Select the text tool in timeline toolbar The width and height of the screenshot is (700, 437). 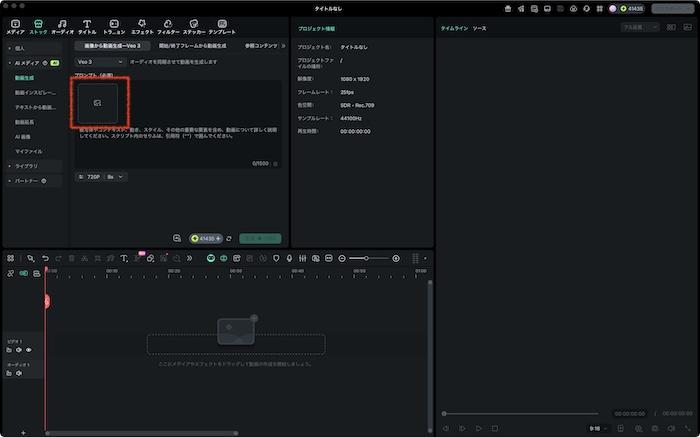point(124,258)
